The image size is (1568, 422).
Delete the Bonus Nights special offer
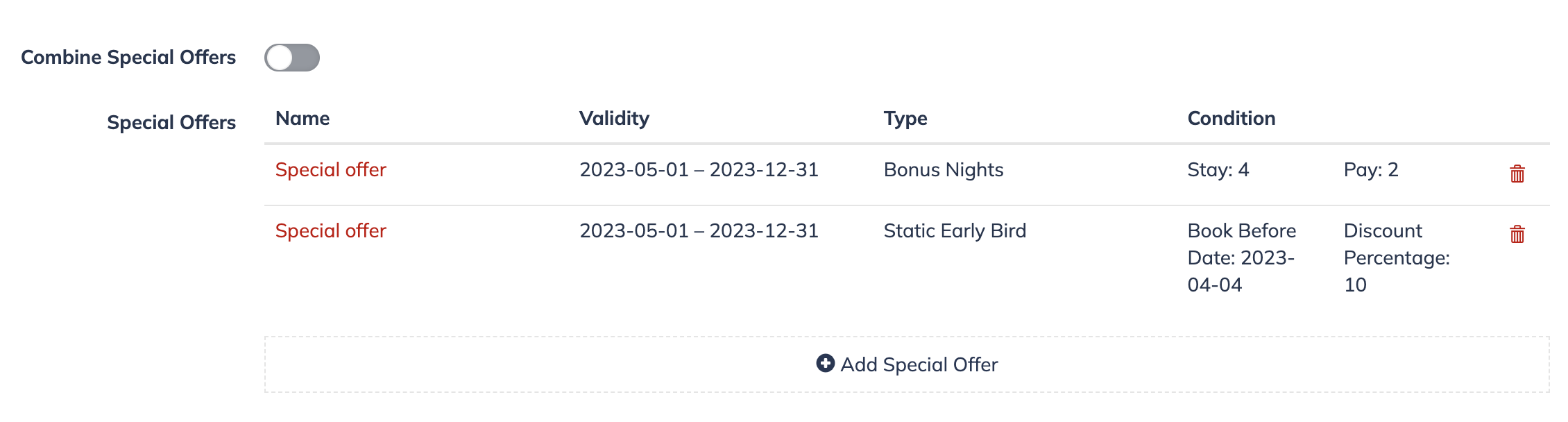(x=1517, y=174)
